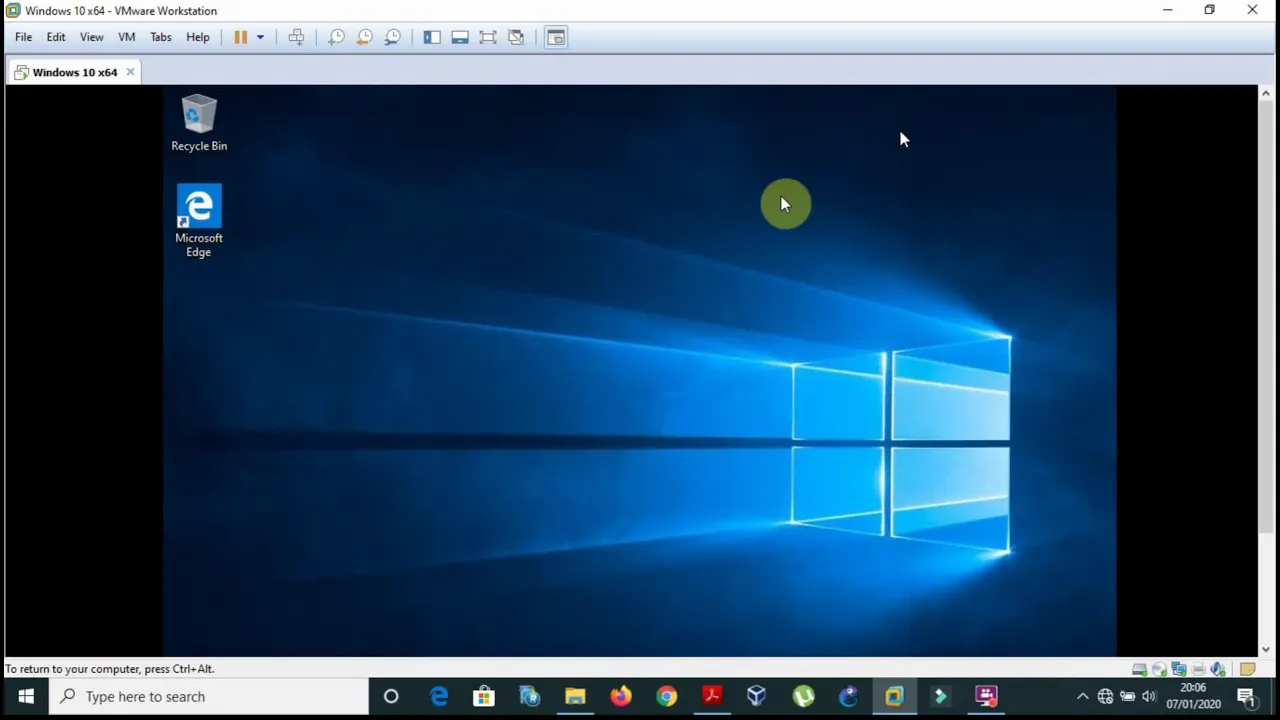Open the VMware message log icon

point(1247,669)
